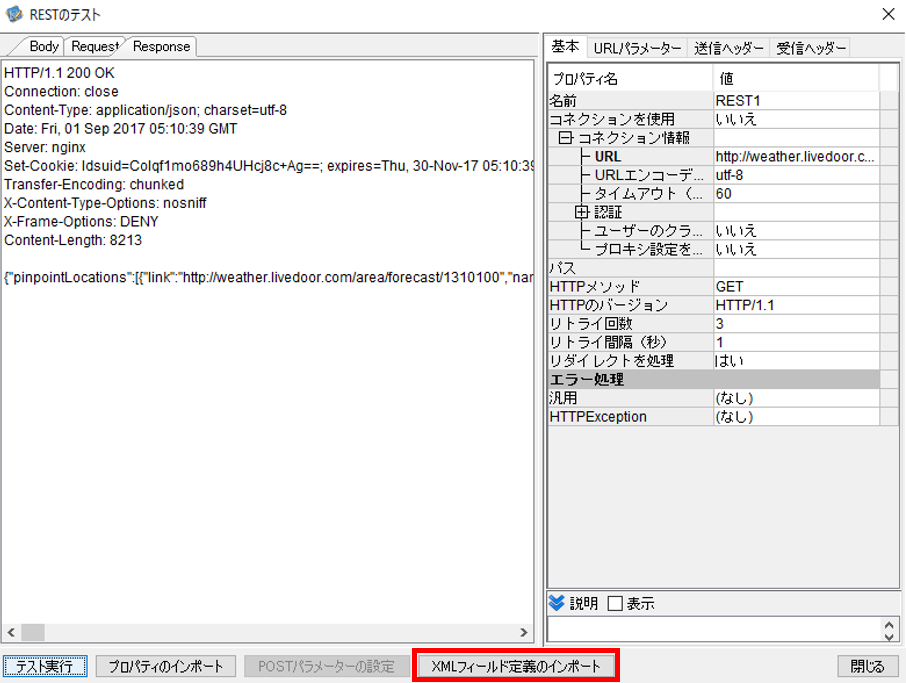
Task: Click the Date response header line
Action: [121, 128]
